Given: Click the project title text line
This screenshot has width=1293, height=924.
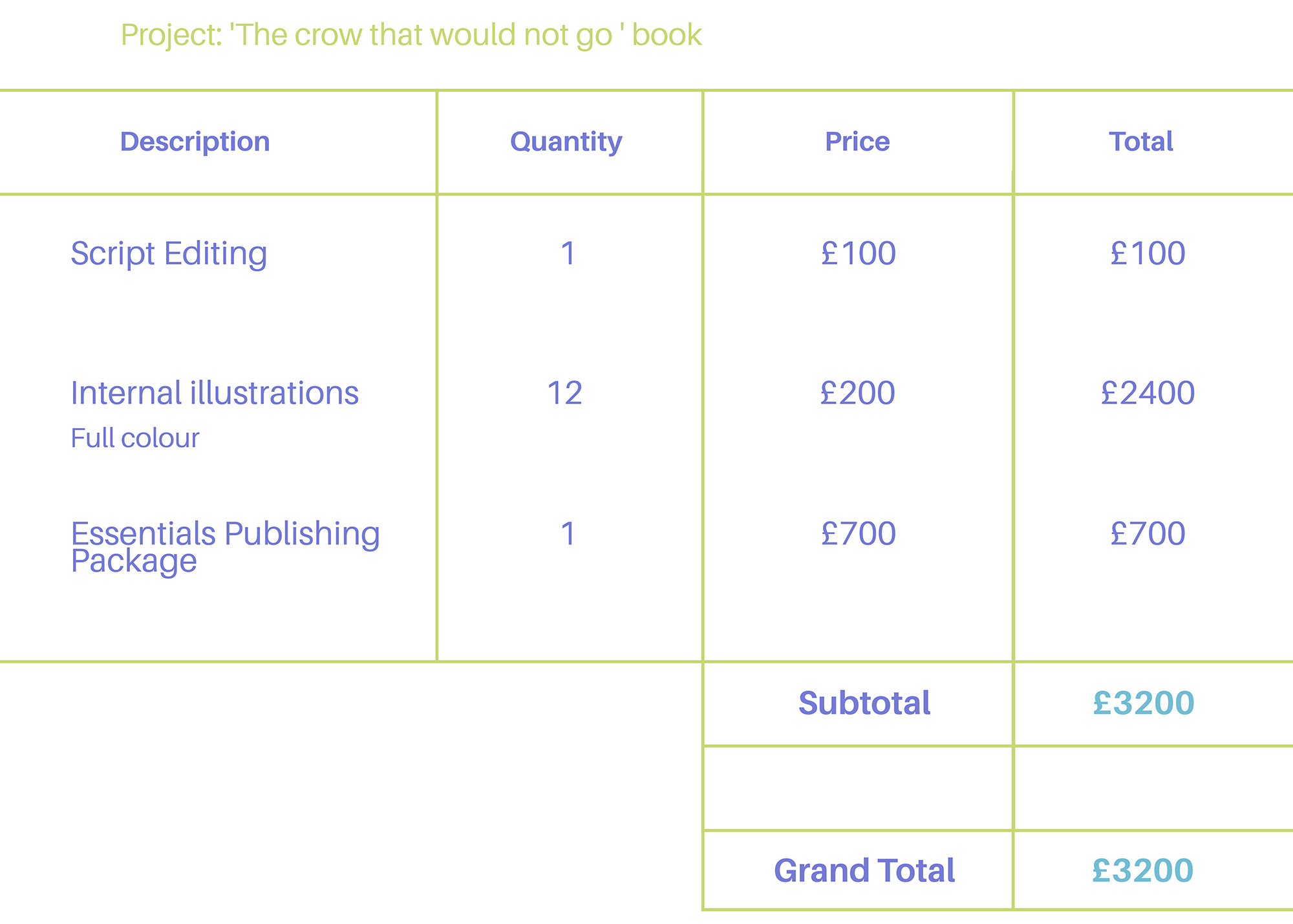Looking at the screenshot, I should click(x=411, y=35).
